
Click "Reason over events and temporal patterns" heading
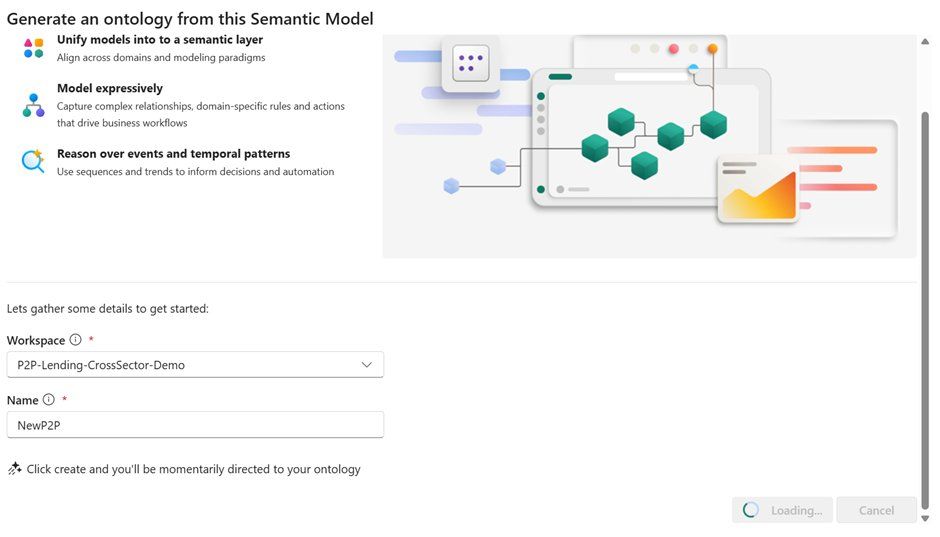[173, 154]
